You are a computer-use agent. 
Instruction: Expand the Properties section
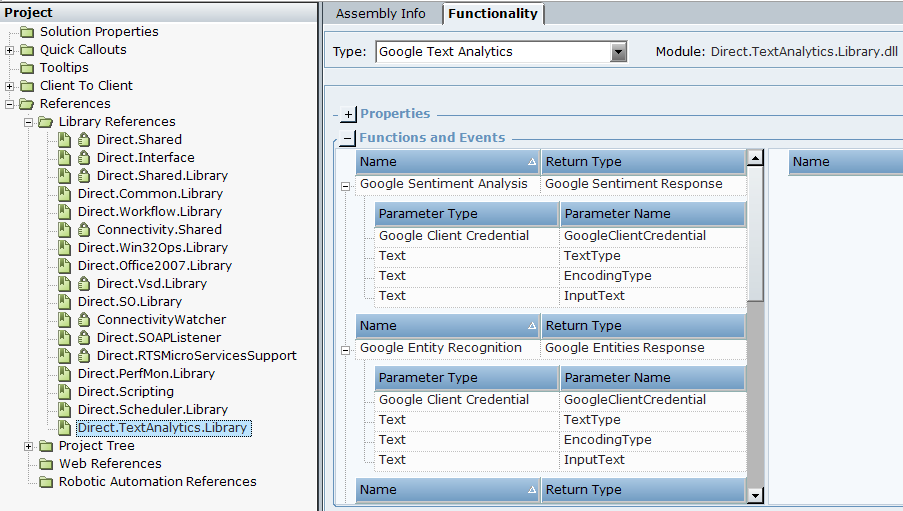(x=348, y=115)
